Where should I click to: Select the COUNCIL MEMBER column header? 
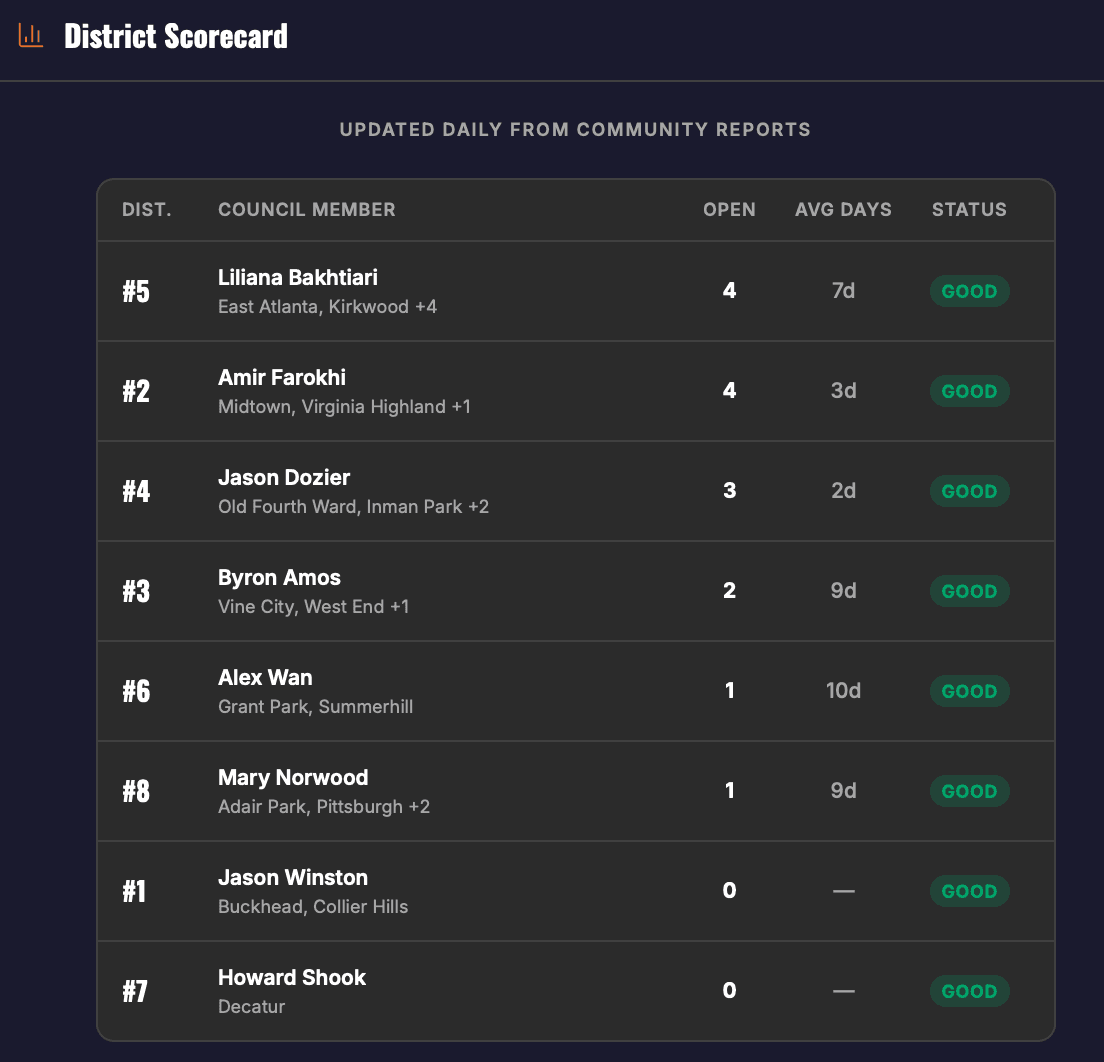(x=306, y=209)
